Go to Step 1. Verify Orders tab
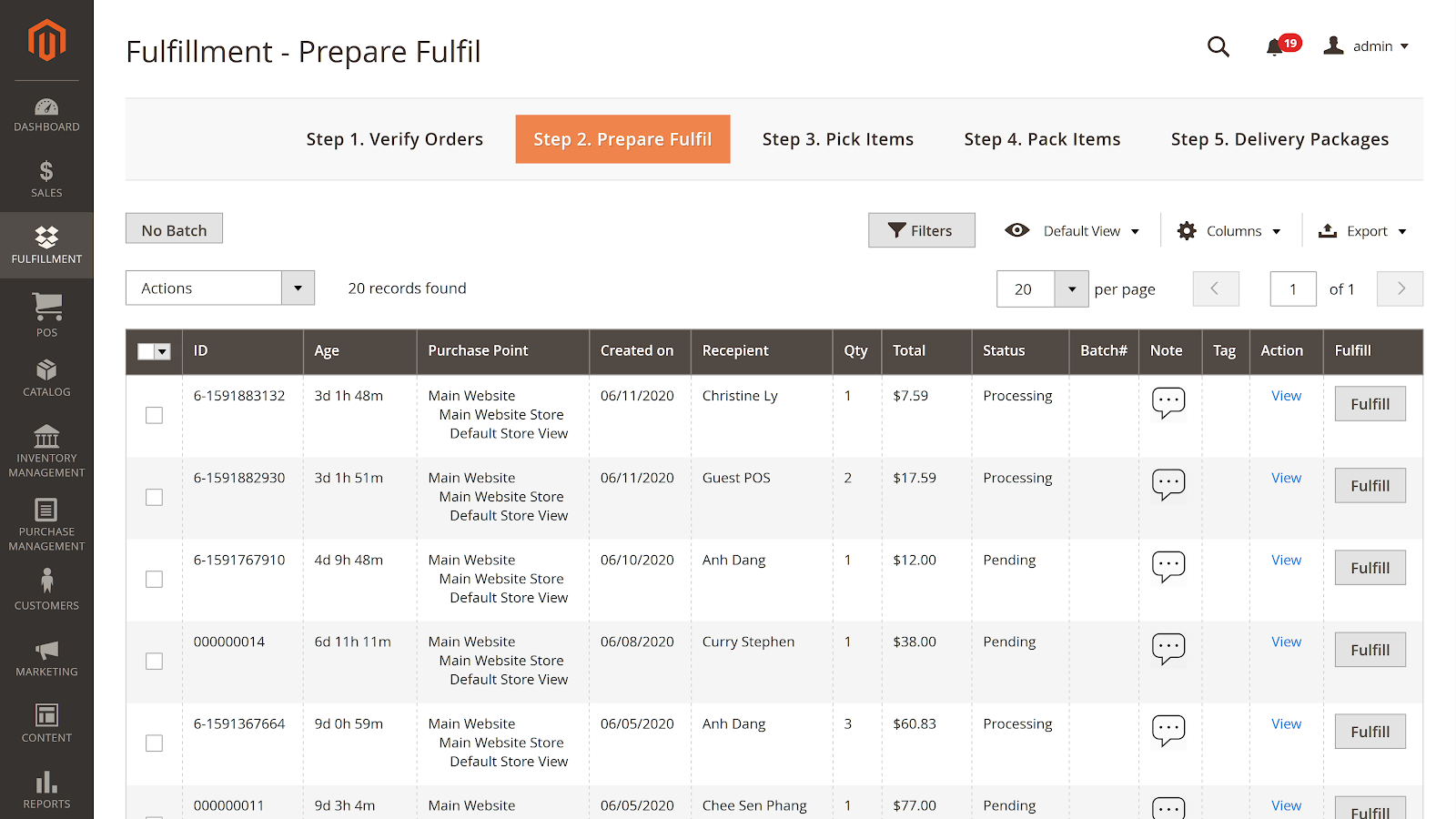This screenshot has height=819, width=1456. point(394,139)
